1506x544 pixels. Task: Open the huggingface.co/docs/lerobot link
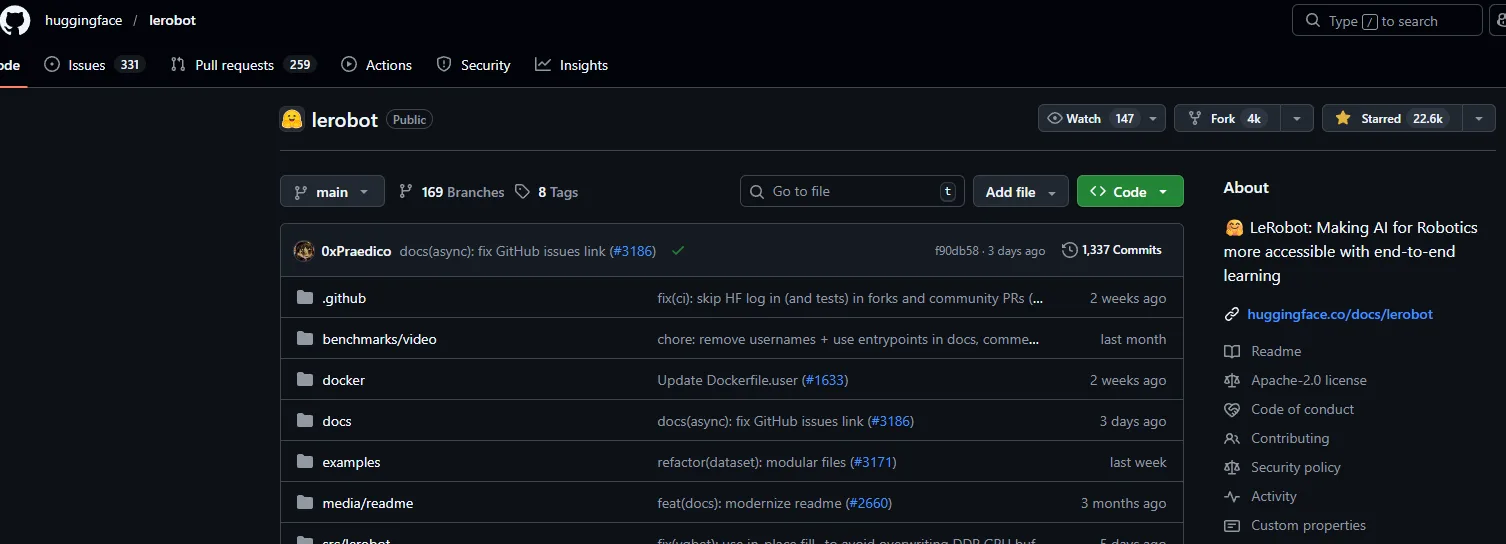click(x=1339, y=314)
